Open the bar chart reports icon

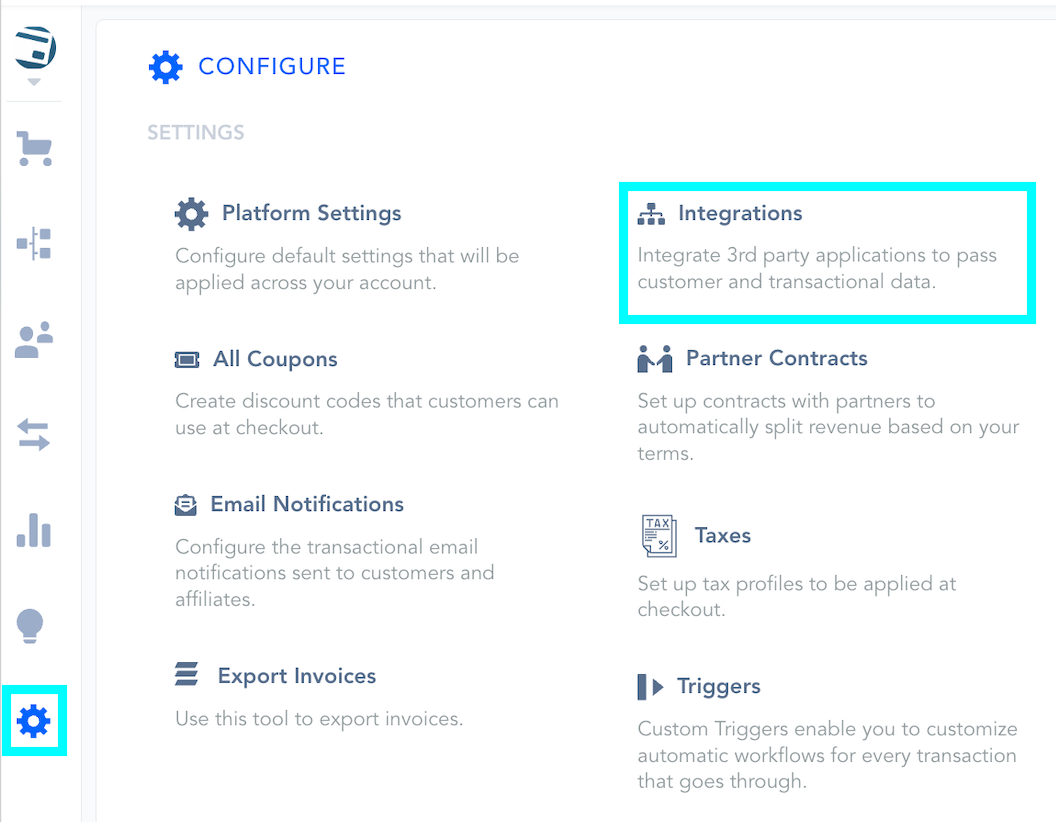tap(34, 530)
